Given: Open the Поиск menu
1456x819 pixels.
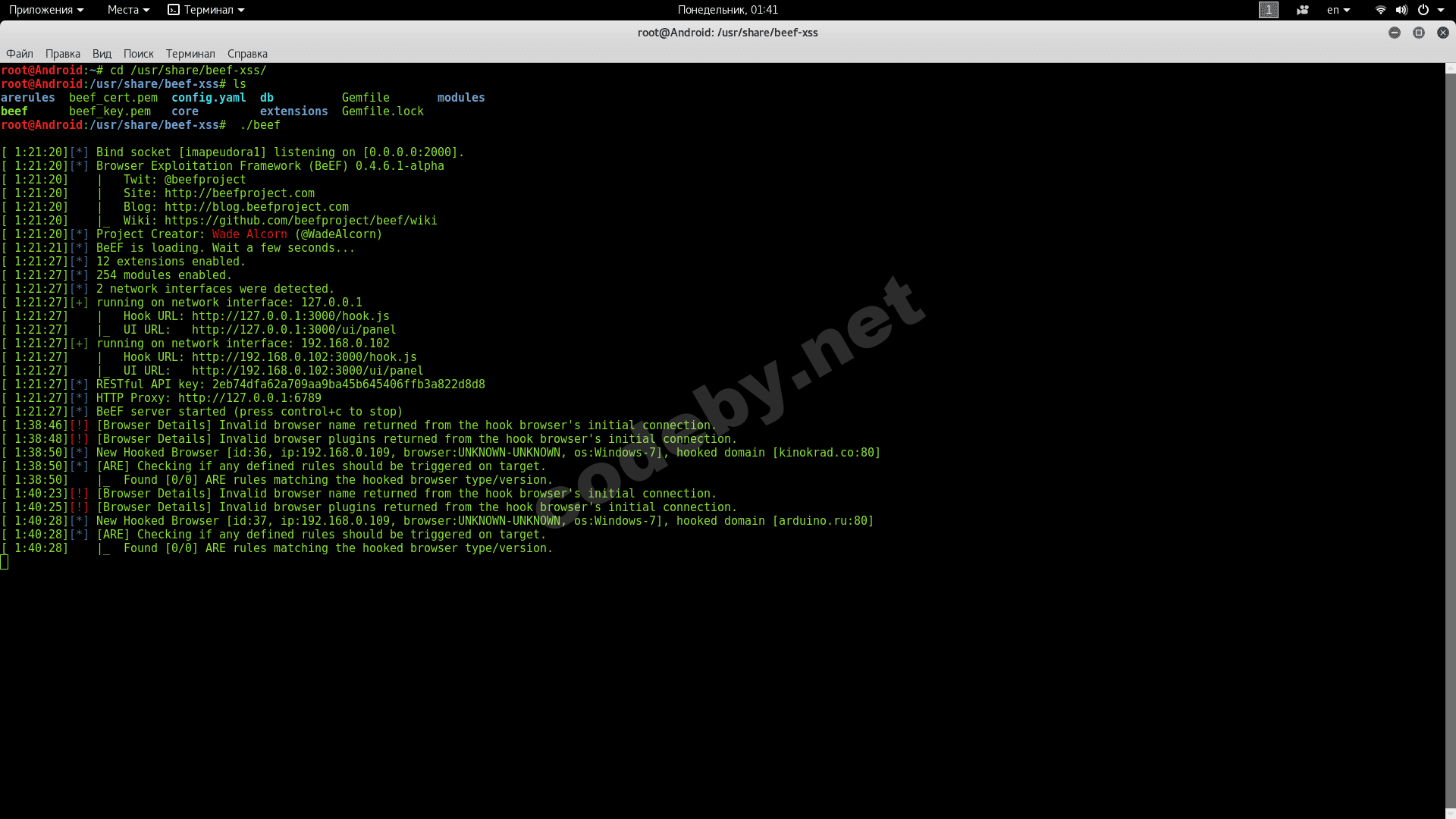Looking at the screenshot, I should [x=138, y=54].
